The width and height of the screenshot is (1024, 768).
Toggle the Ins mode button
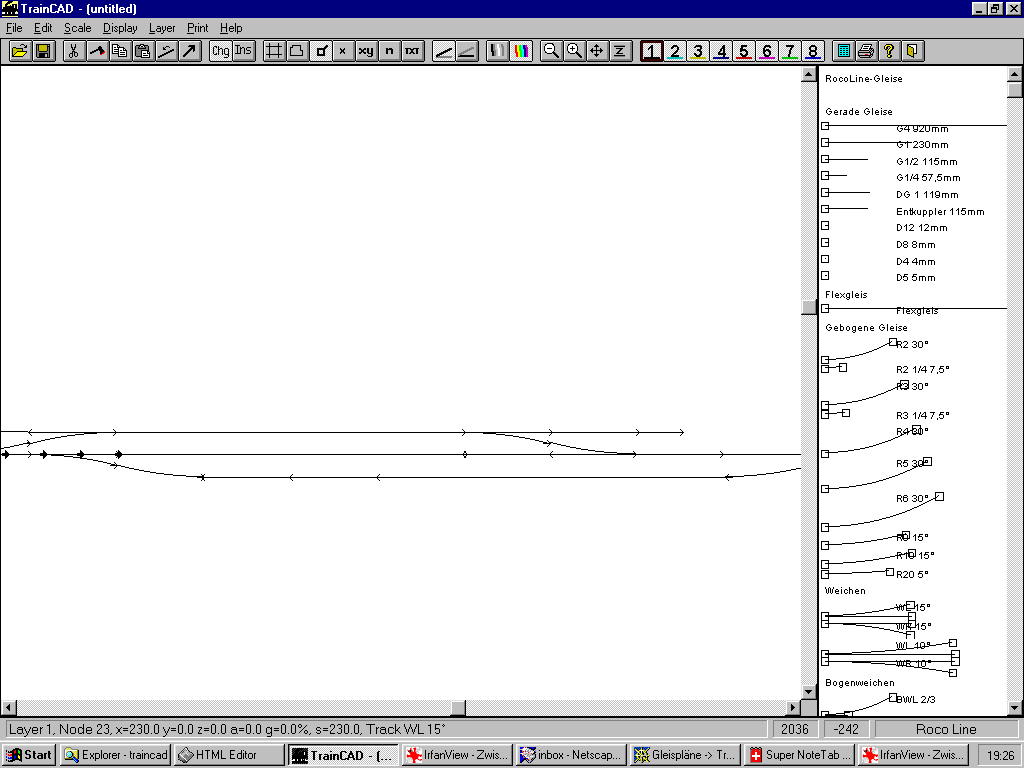pos(243,51)
